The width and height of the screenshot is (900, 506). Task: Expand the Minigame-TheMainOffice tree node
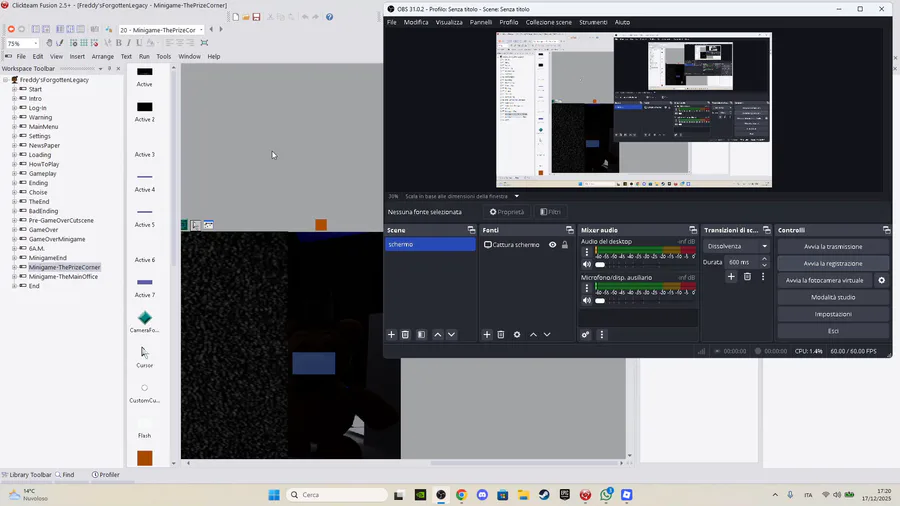point(14,277)
